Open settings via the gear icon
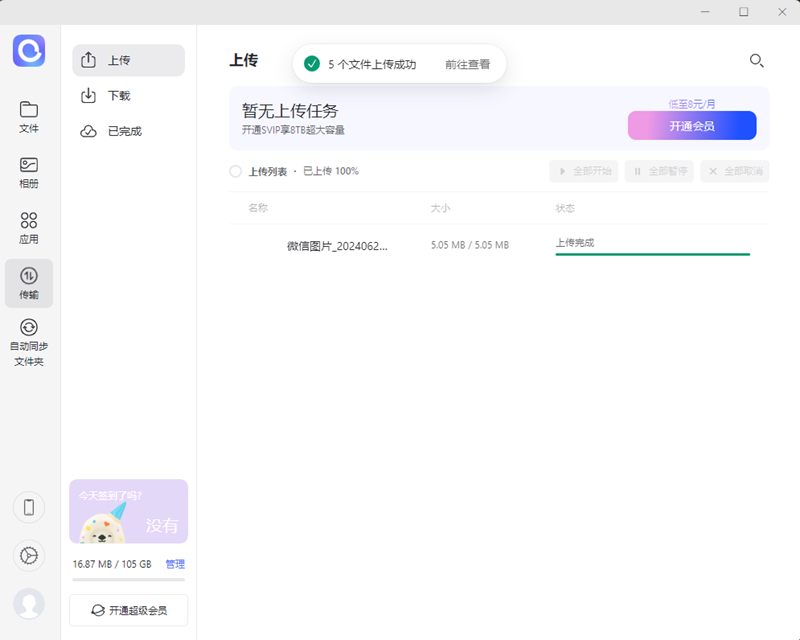The width and height of the screenshot is (800, 640). pos(29,555)
